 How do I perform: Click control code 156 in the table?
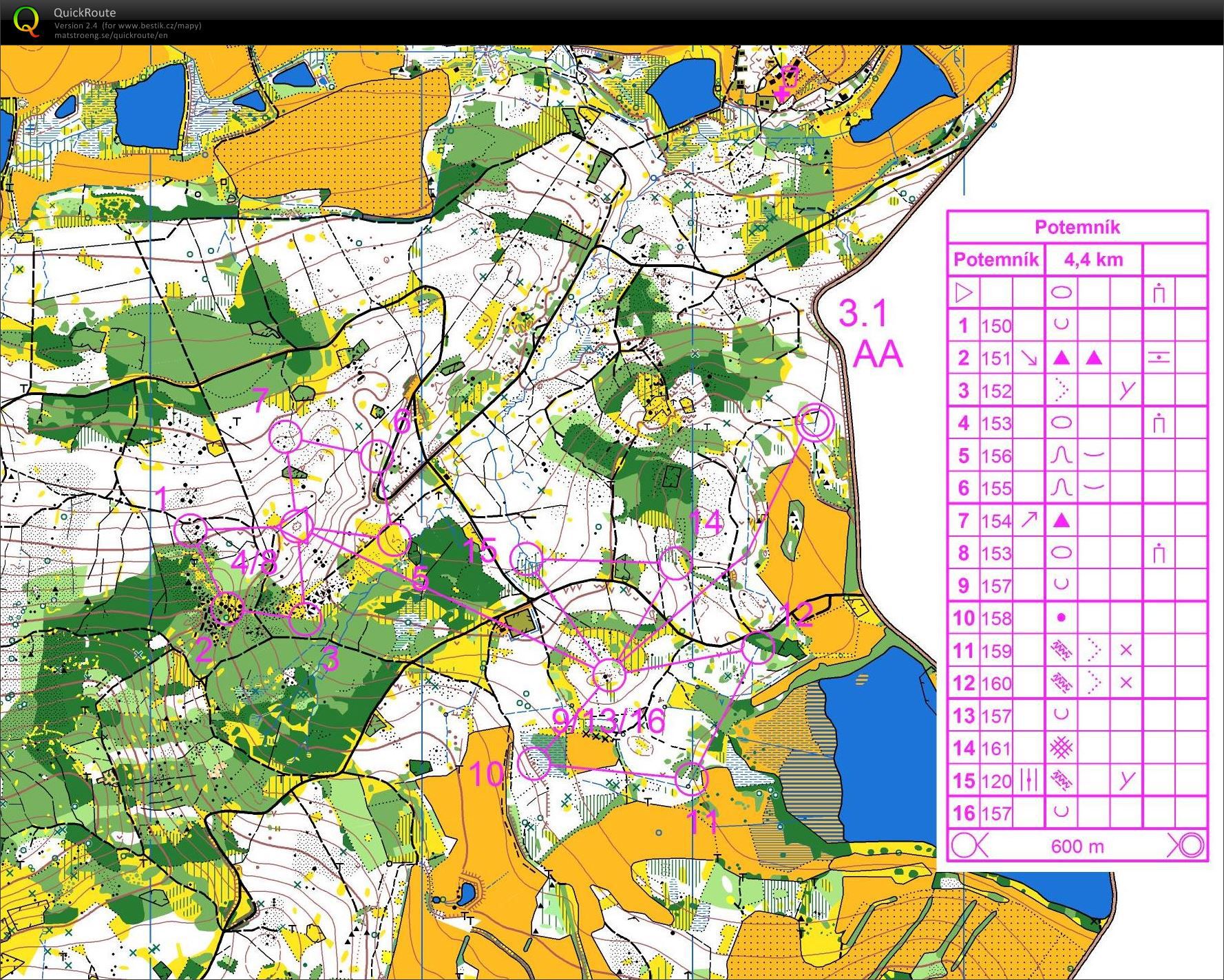[x=996, y=456]
